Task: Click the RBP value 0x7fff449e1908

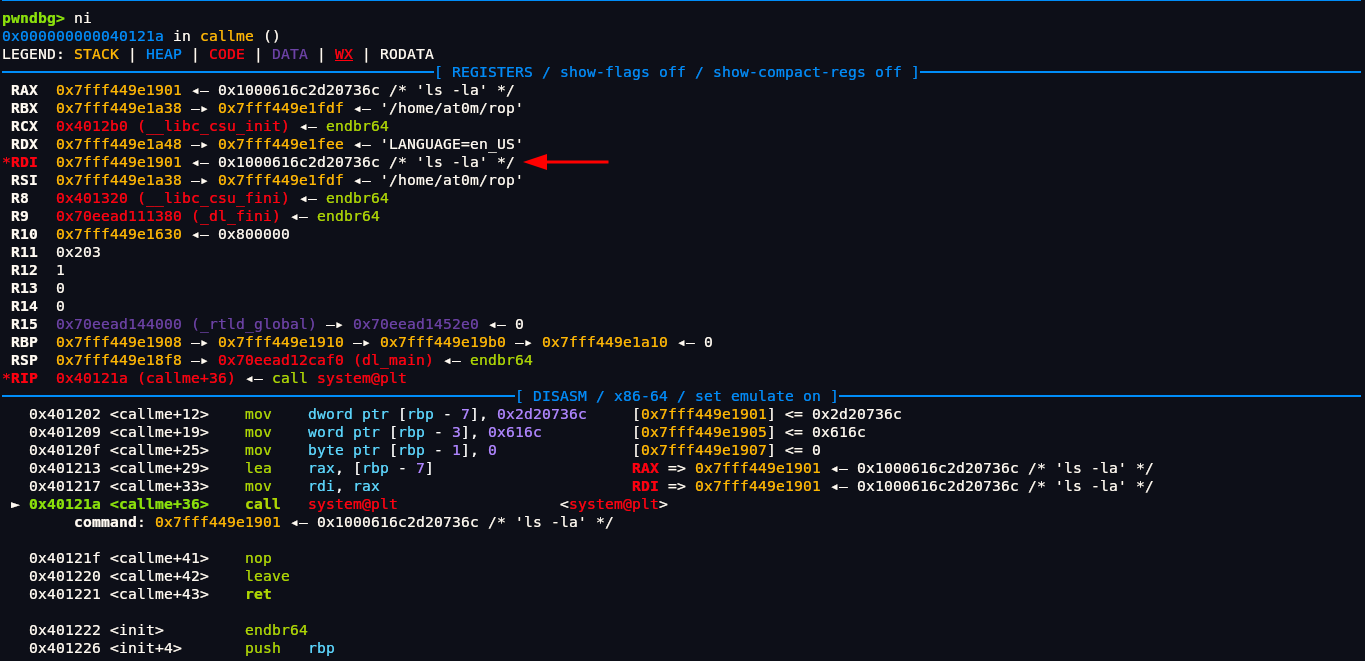Action: pyautogui.click(x=119, y=342)
